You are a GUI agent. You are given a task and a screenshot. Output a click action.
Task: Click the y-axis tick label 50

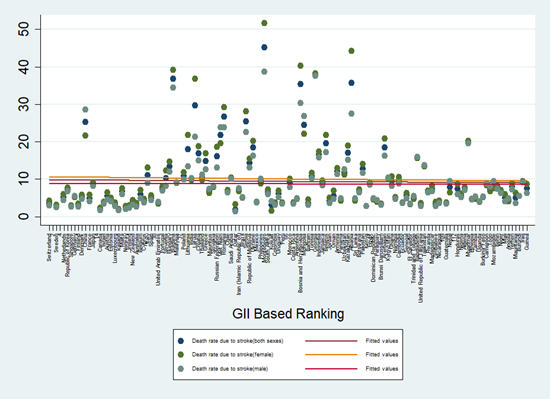point(24,29)
